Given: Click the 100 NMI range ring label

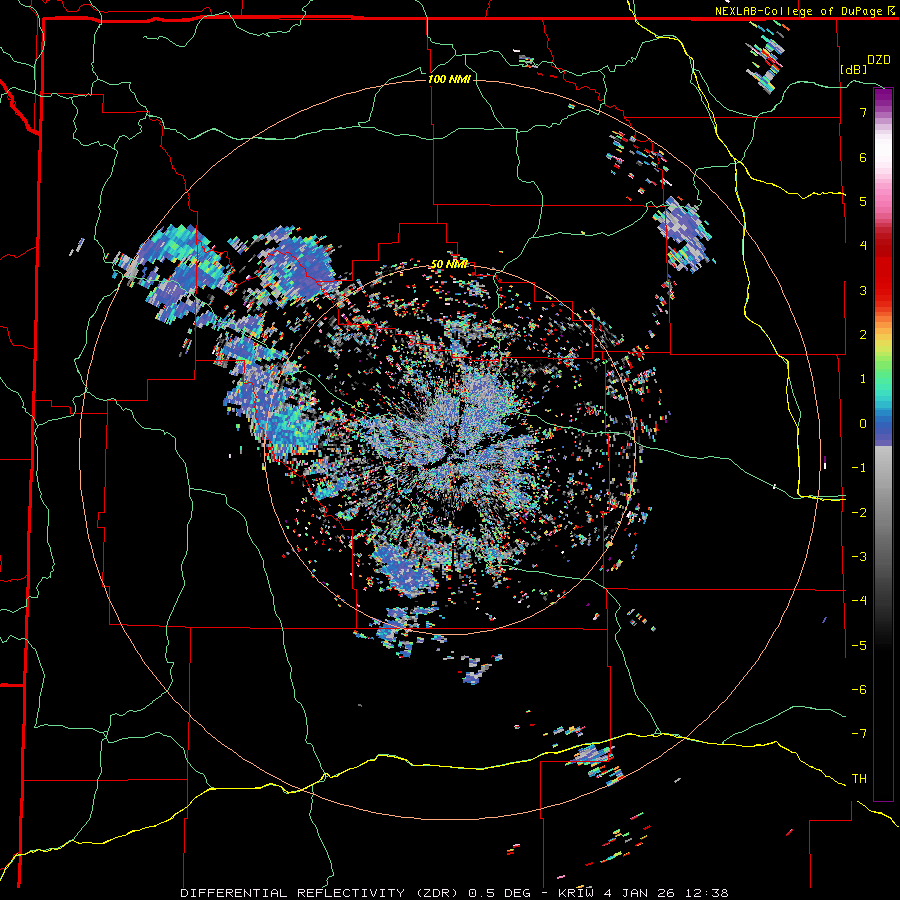Looking at the screenshot, I should [449, 79].
